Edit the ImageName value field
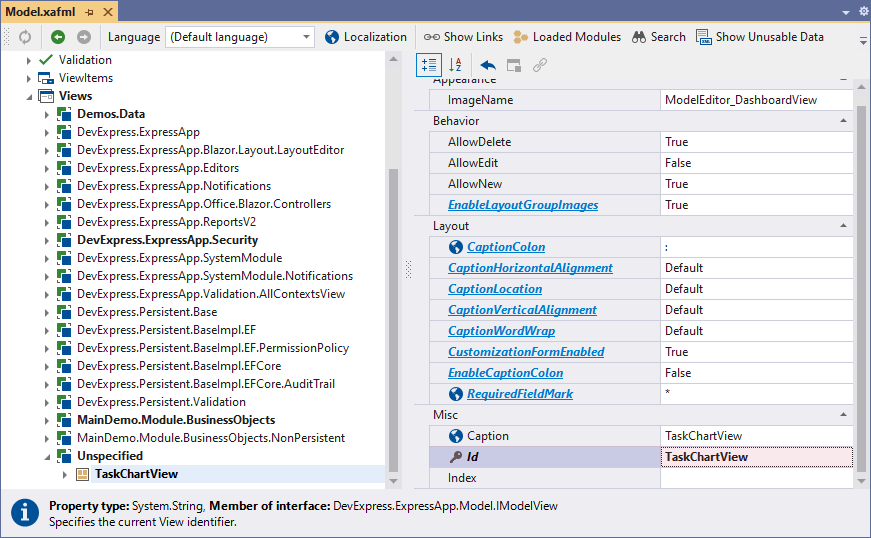Viewport: 871px width, 538px height. coord(757,100)
